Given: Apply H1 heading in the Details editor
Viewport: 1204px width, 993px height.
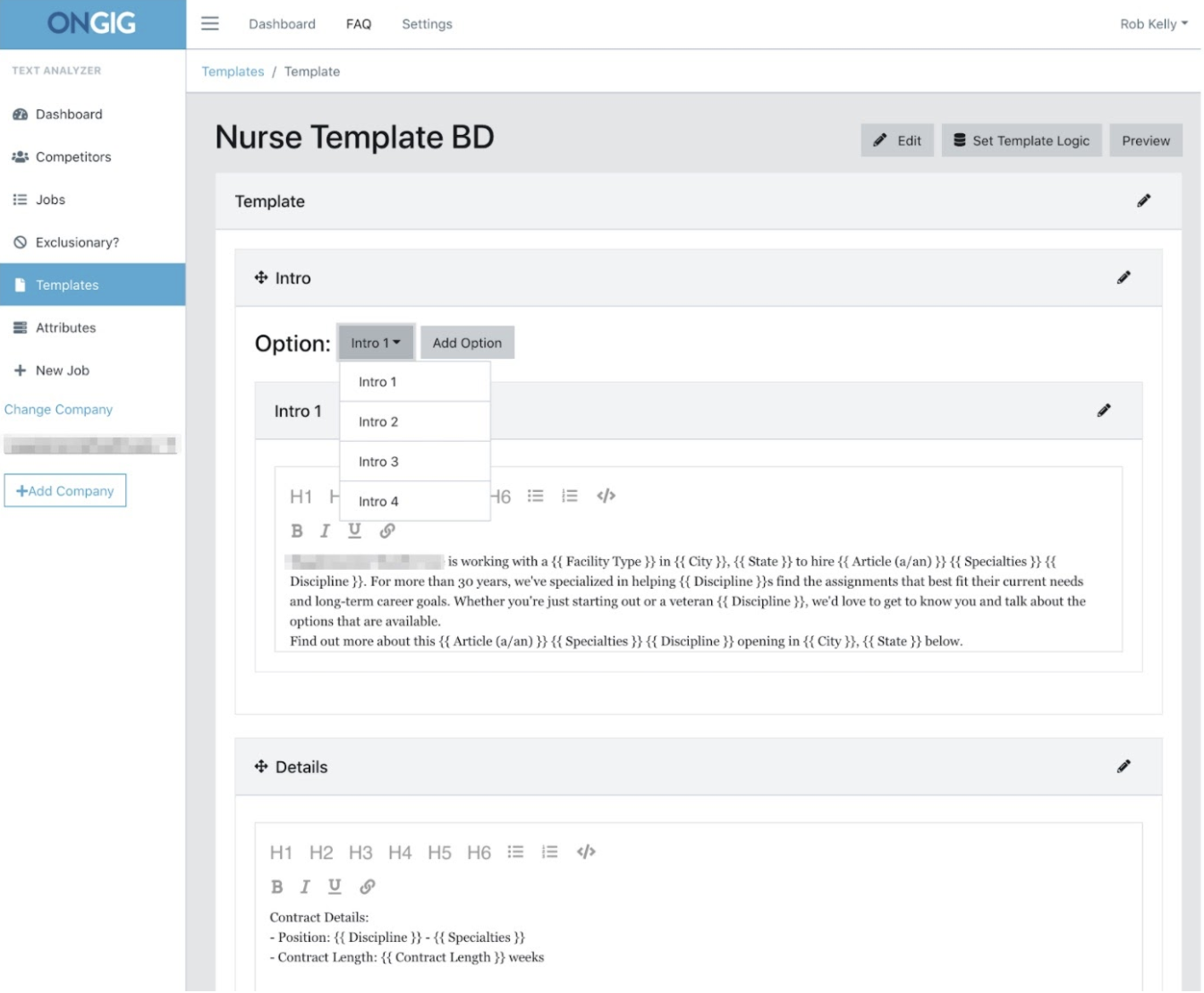Looking at the screenshot, I should point(280,853).
